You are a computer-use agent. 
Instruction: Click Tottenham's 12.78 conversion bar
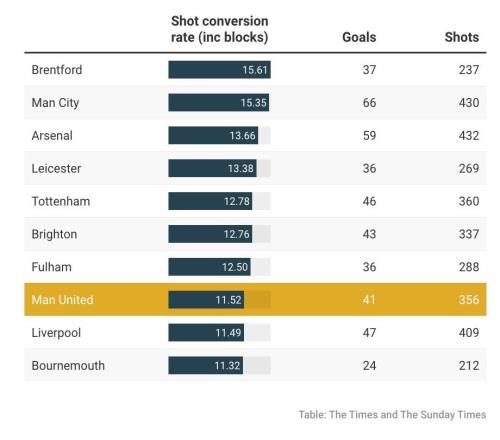pyautogui.click(x=210, y=201)
